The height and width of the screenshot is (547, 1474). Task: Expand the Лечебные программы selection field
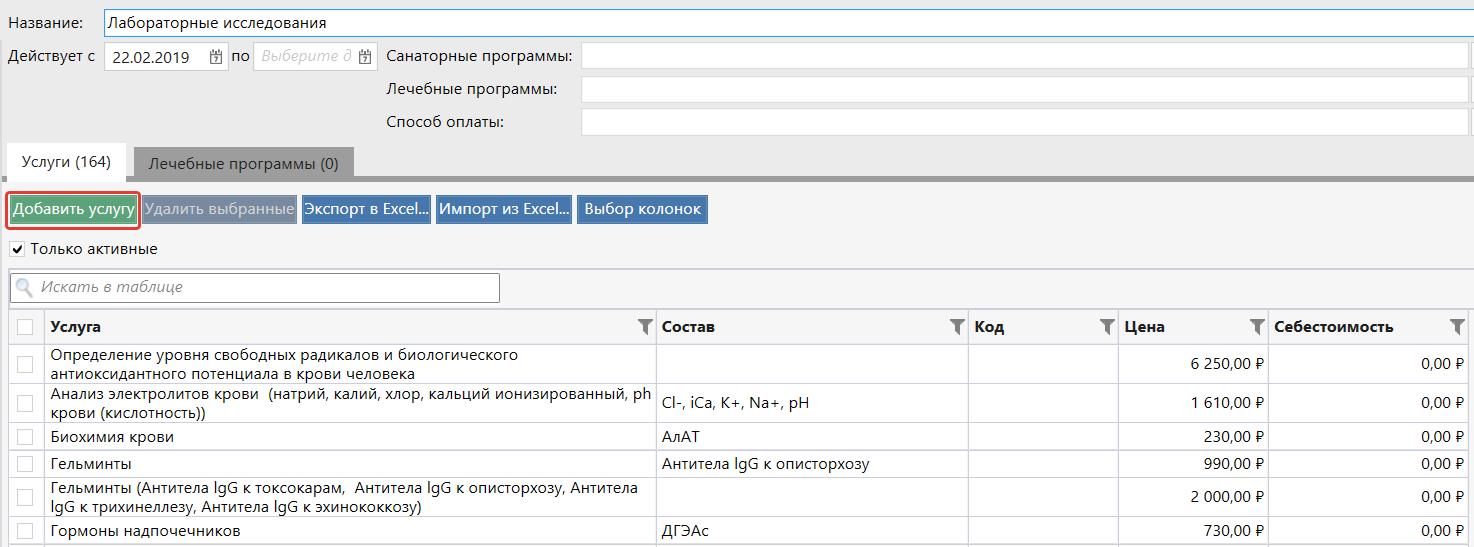1024,89
